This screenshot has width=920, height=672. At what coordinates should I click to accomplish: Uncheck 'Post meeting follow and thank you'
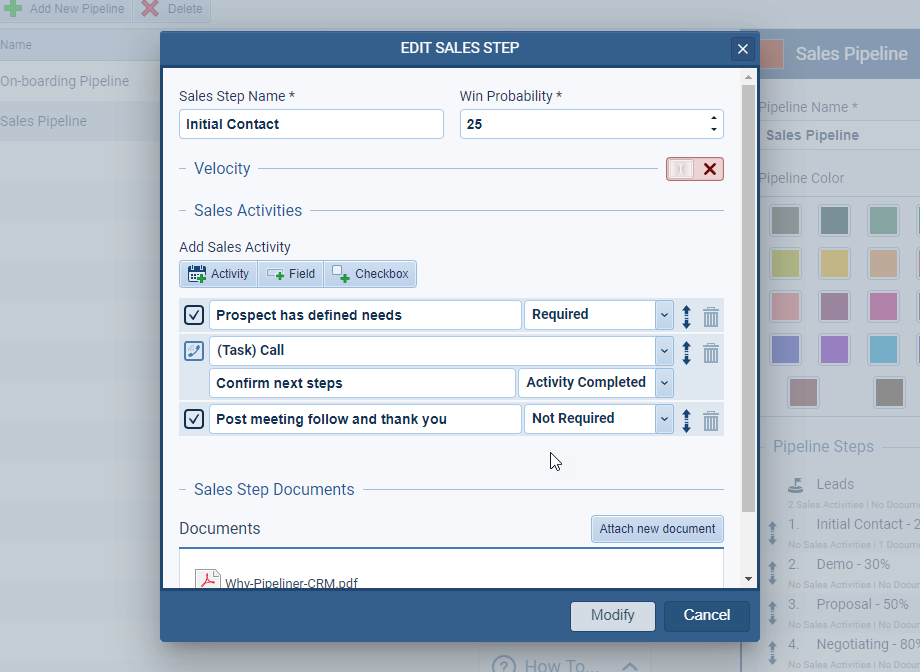click(193, 419)
